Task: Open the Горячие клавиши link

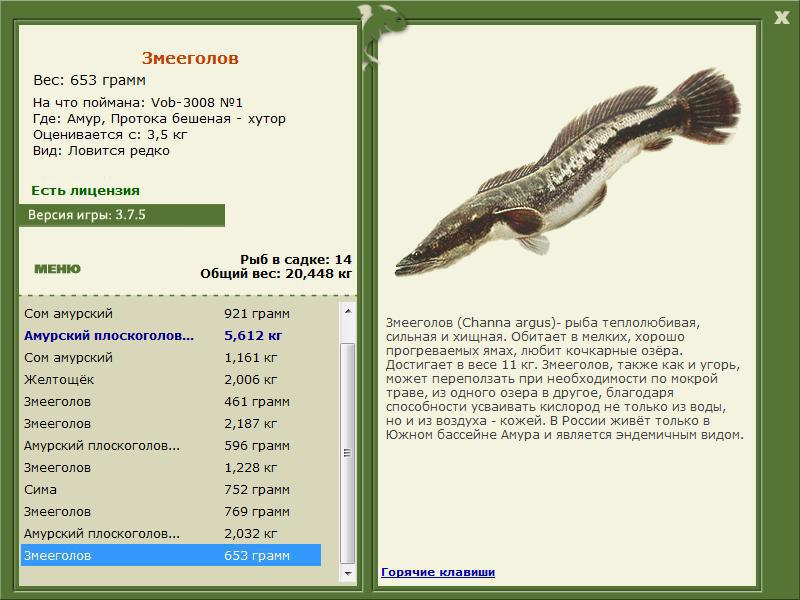Action: coord(438,572)
